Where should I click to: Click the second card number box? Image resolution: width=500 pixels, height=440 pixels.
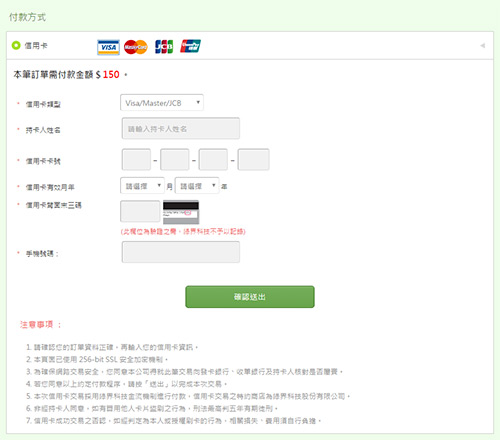(x=175, y=160)
